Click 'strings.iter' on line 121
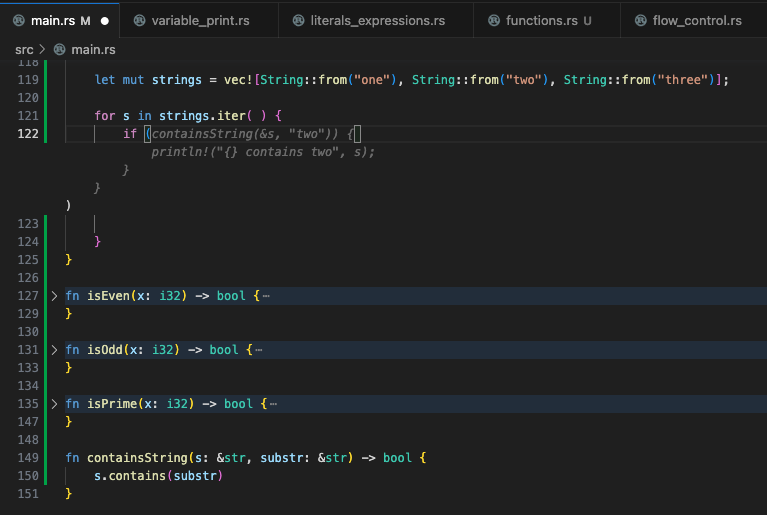The height and width of the screenshot is (515, 767). pyautogui.click(x=203, y=116)
